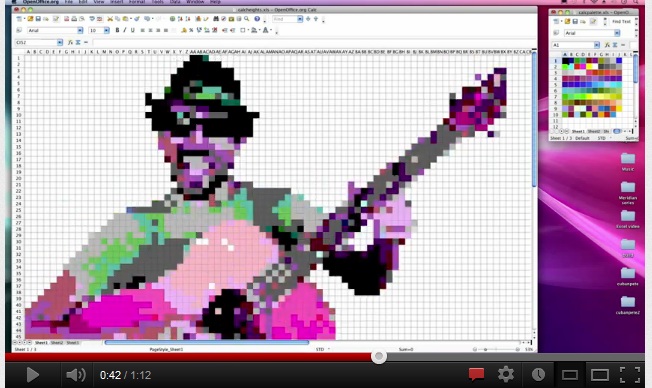Image resolution: width=652 pixels, height=388 pixels.
Task: Toggle annotations with the red speech bubble
Action: 476,374
